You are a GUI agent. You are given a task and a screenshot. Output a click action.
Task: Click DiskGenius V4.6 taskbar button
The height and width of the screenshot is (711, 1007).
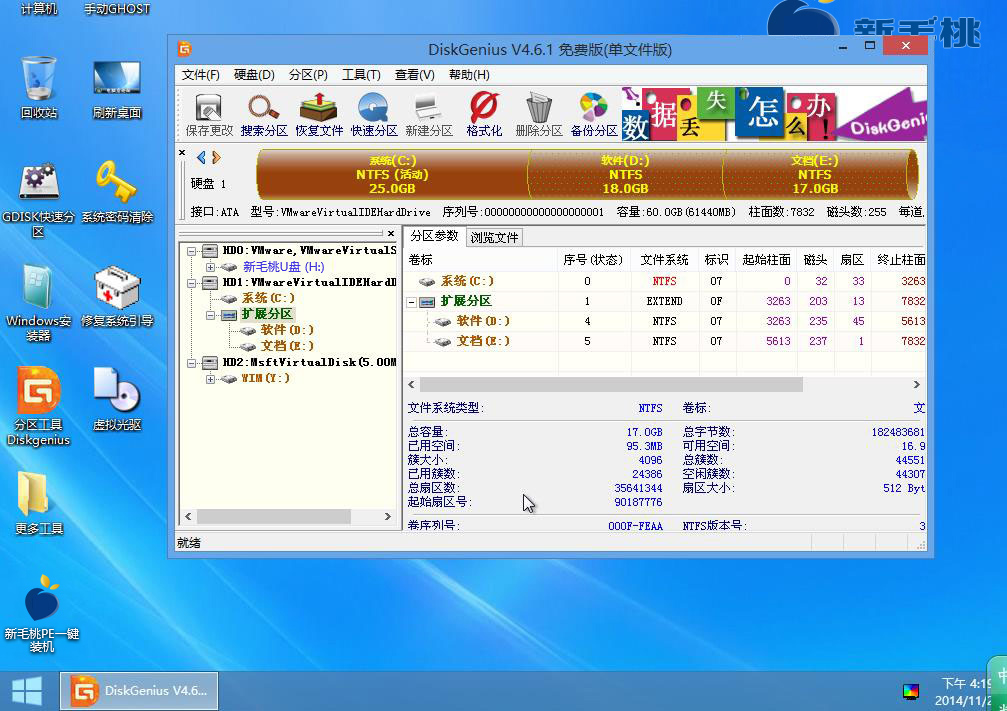pos(139,691)
